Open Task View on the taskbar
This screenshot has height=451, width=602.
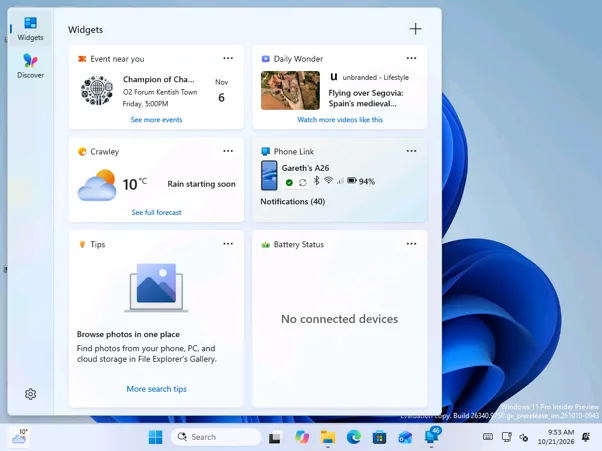pyautogui.click(x=275, y=437)
